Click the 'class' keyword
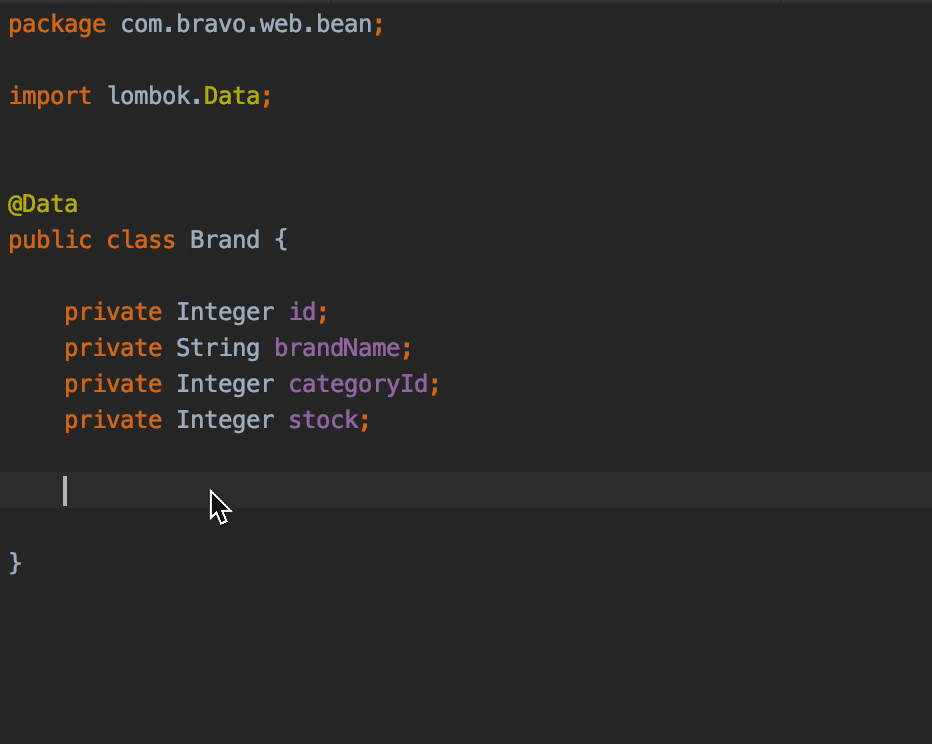 click(x=141, y=240)
